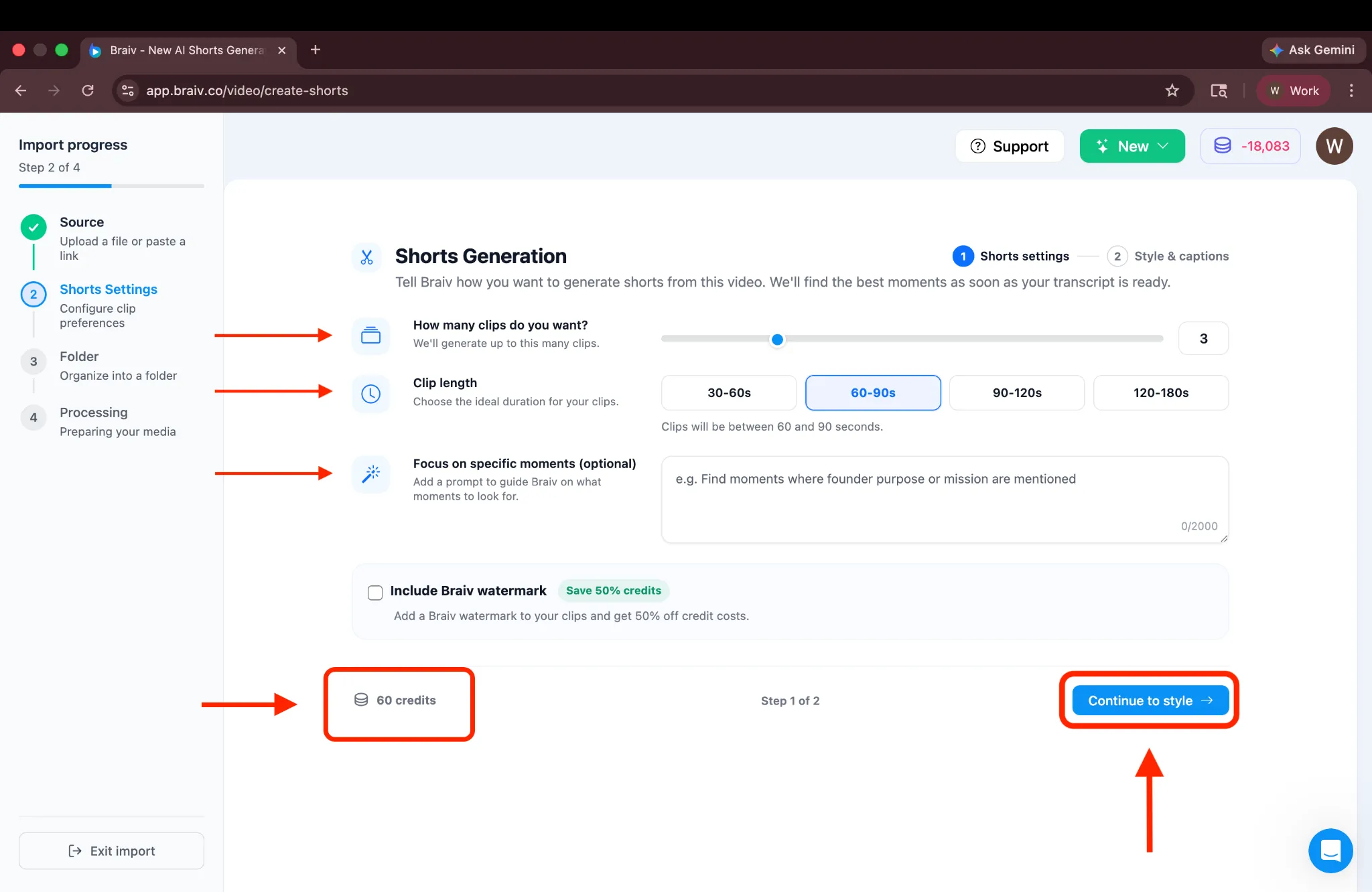Click the Source step green checkmark
1372x892 pixels.
[33, 228]
